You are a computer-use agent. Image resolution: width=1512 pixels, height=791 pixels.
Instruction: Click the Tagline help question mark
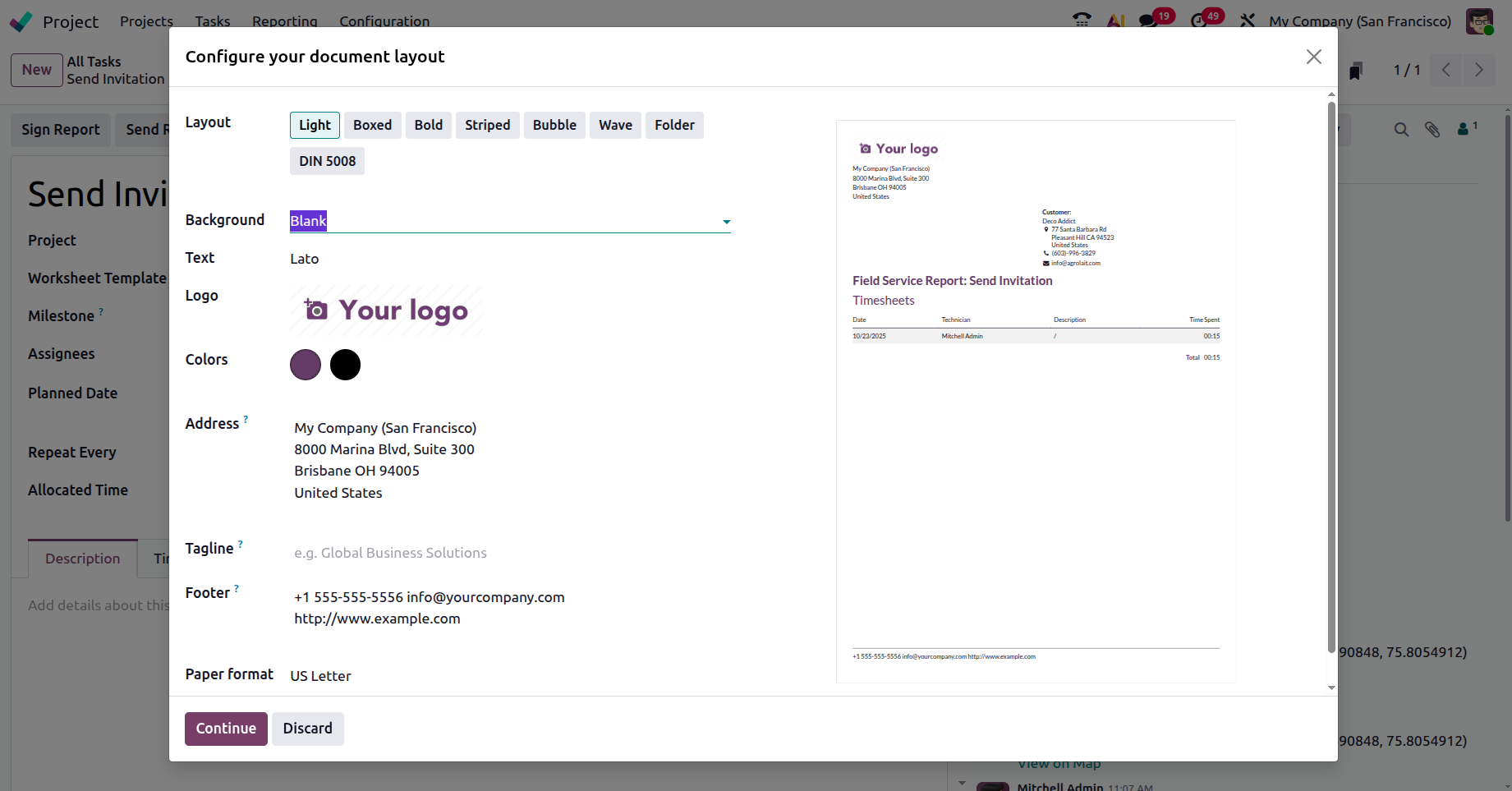[240, 544]
